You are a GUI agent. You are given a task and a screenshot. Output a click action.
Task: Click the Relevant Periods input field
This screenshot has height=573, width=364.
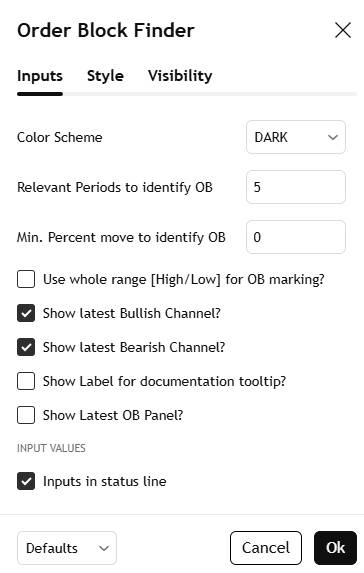point(296,187)
